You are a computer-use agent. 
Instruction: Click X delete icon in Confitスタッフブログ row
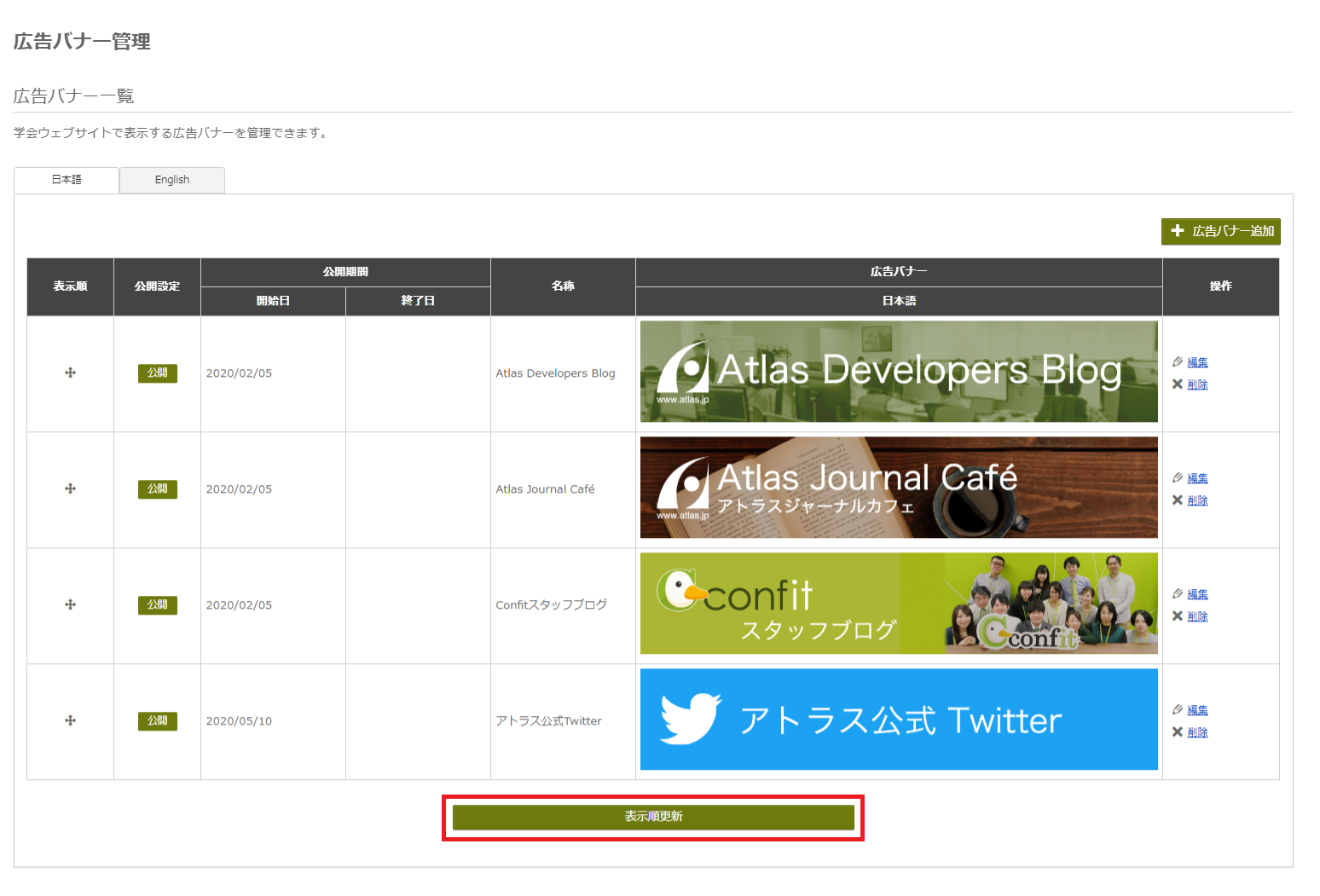coord(1178,616)
